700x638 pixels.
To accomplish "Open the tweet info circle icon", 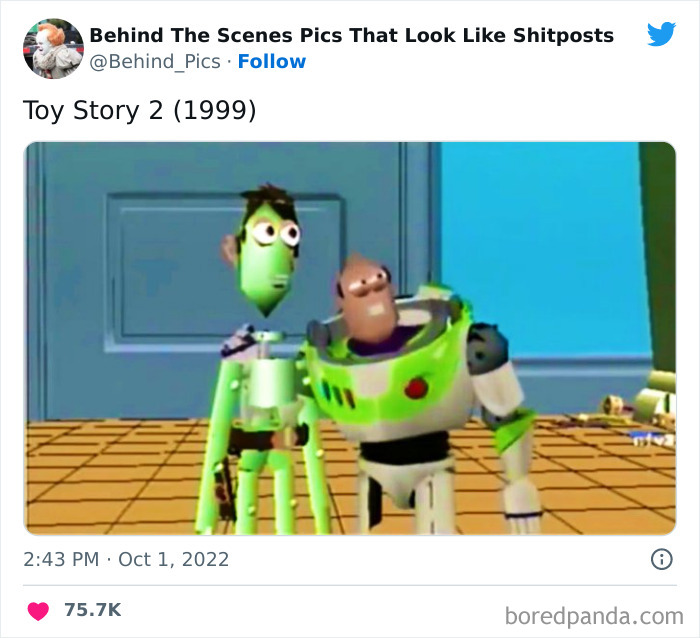I will [x=661, y=559].
